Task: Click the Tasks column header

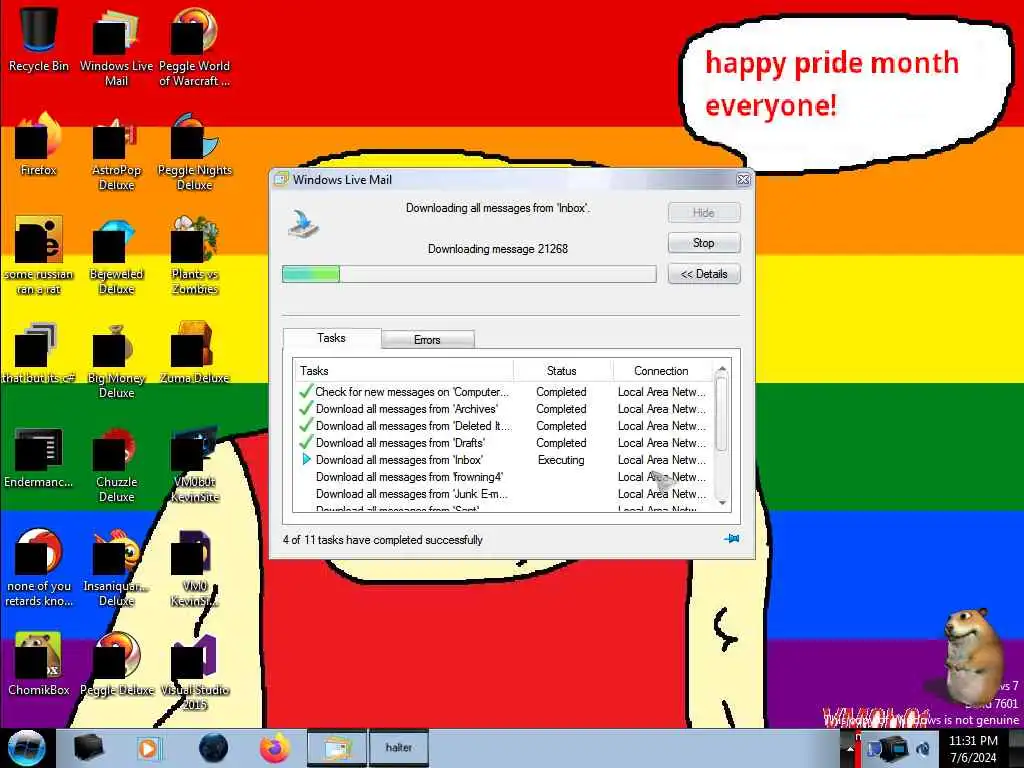Action: tap(404, 371)
